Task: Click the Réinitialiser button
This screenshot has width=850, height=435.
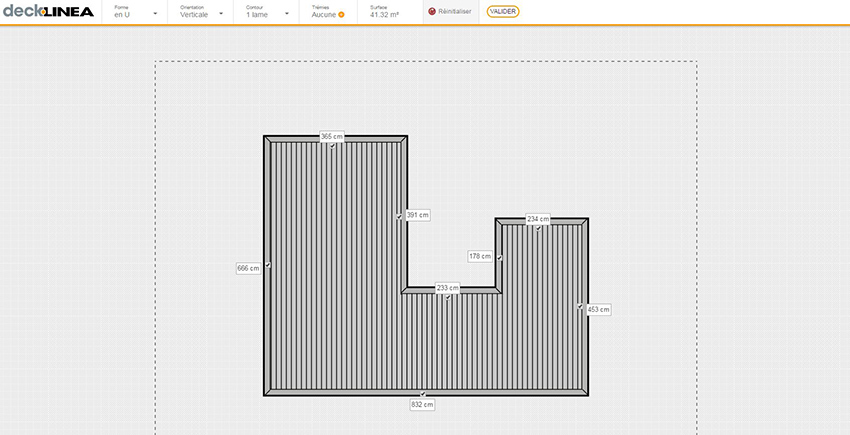Action: [x=450, y=11]
